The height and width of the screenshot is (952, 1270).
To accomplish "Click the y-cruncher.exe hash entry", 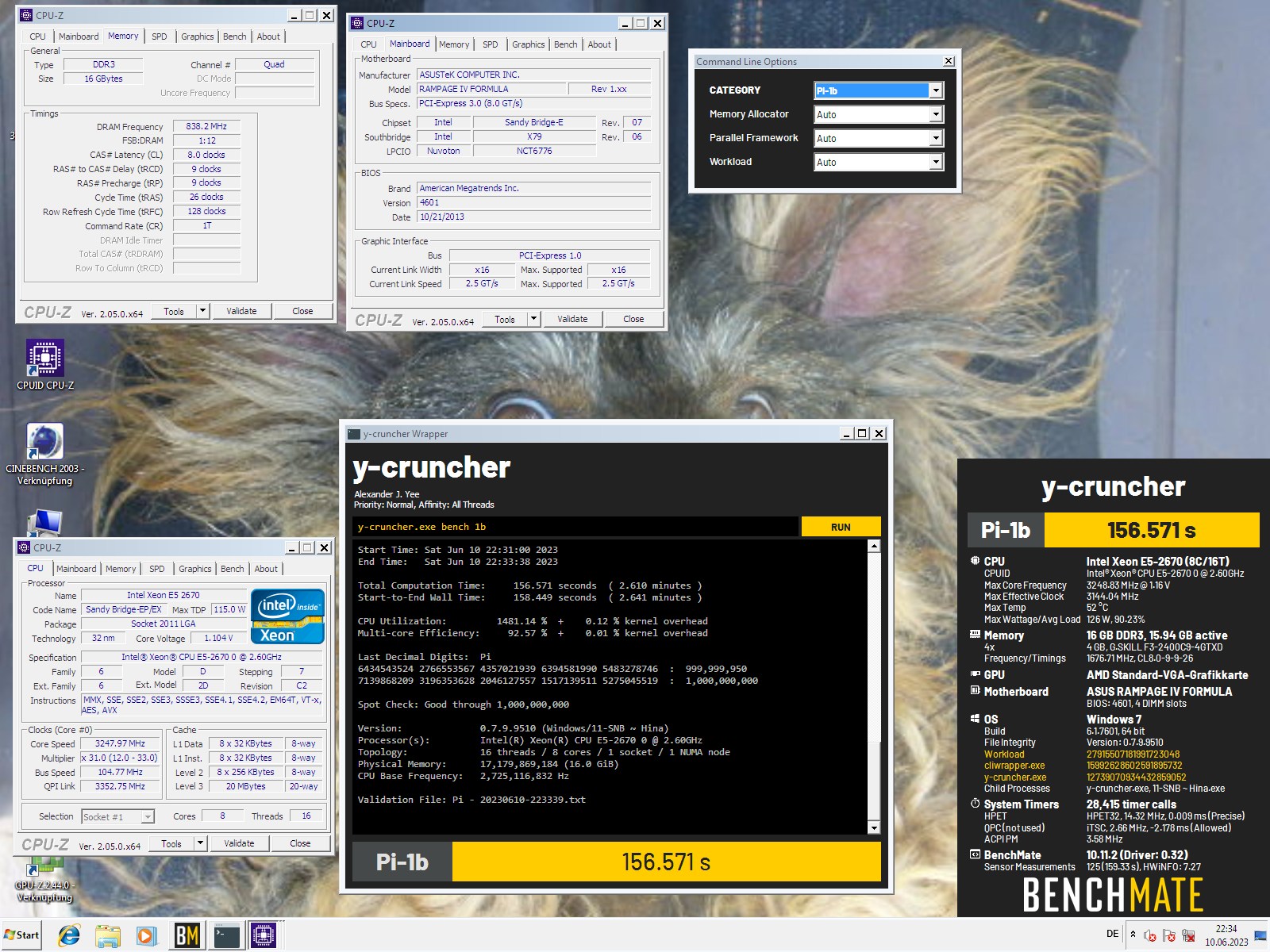I will tap(1136, 777).
